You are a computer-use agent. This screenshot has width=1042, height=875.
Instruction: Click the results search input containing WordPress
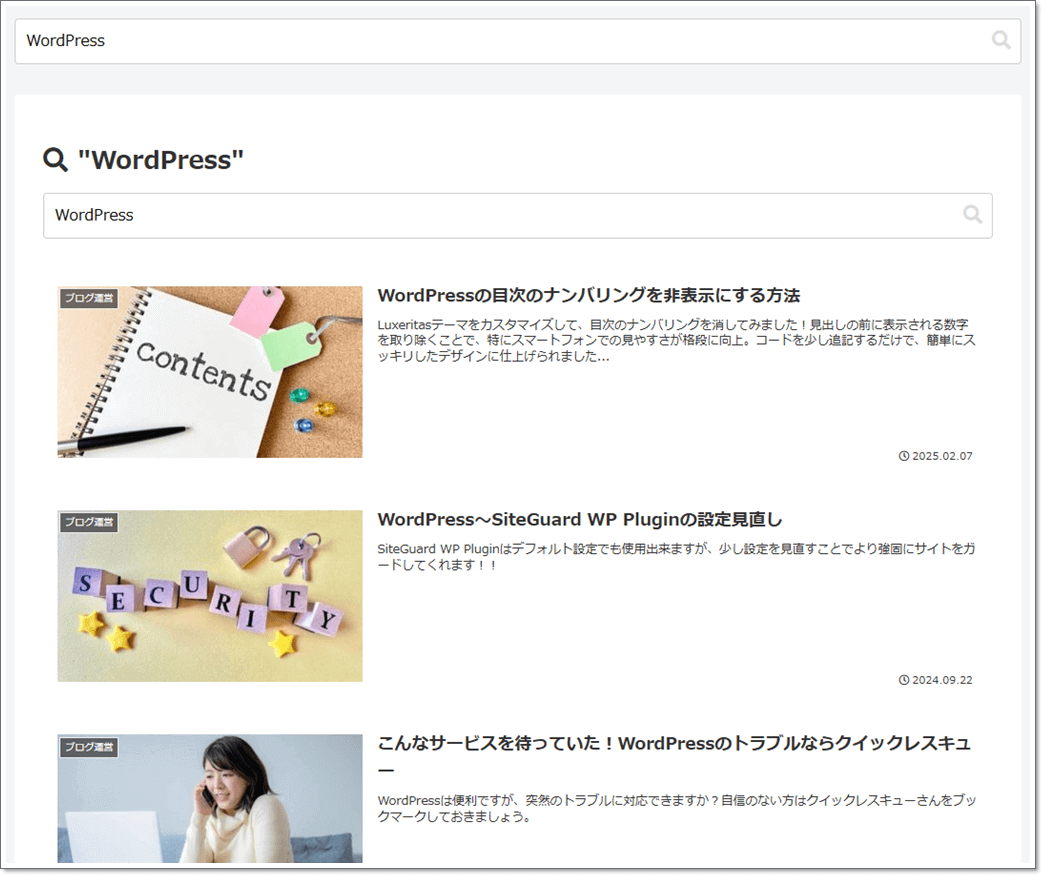tap(400, 215)
